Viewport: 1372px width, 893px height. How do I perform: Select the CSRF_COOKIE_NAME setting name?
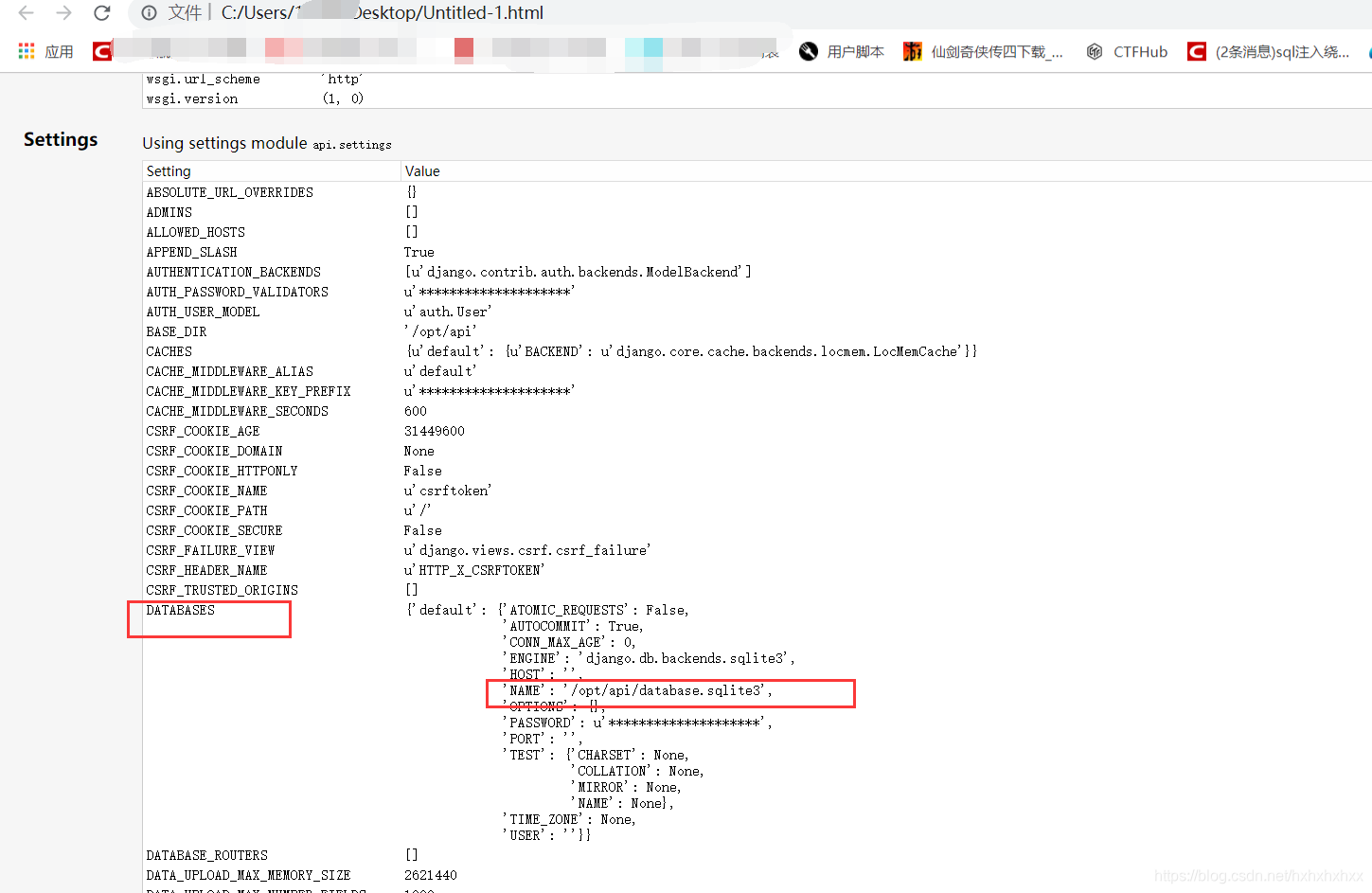pos(206,491)
